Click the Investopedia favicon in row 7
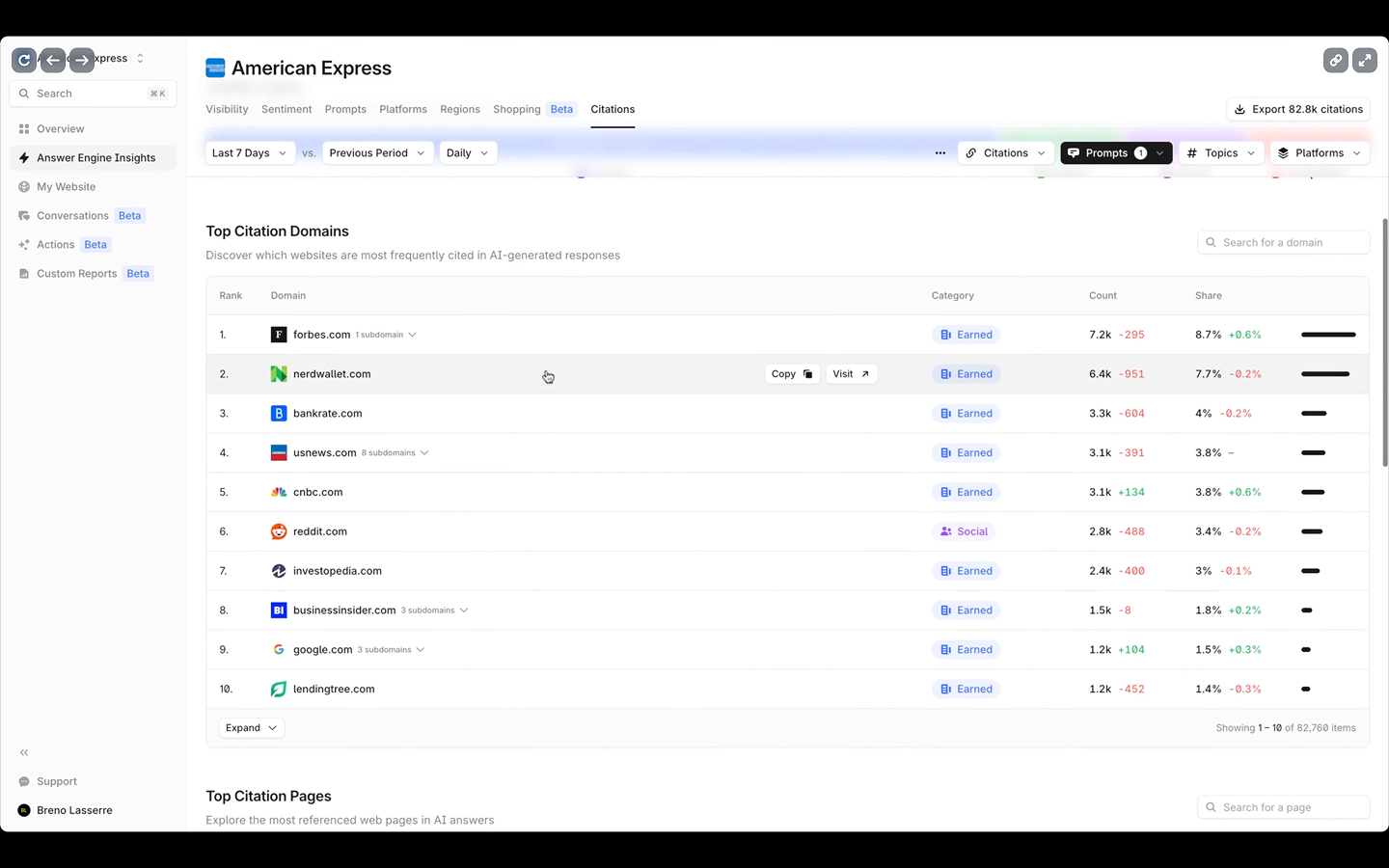Screen dimensions: 1389x868 [x=279, y=571]
